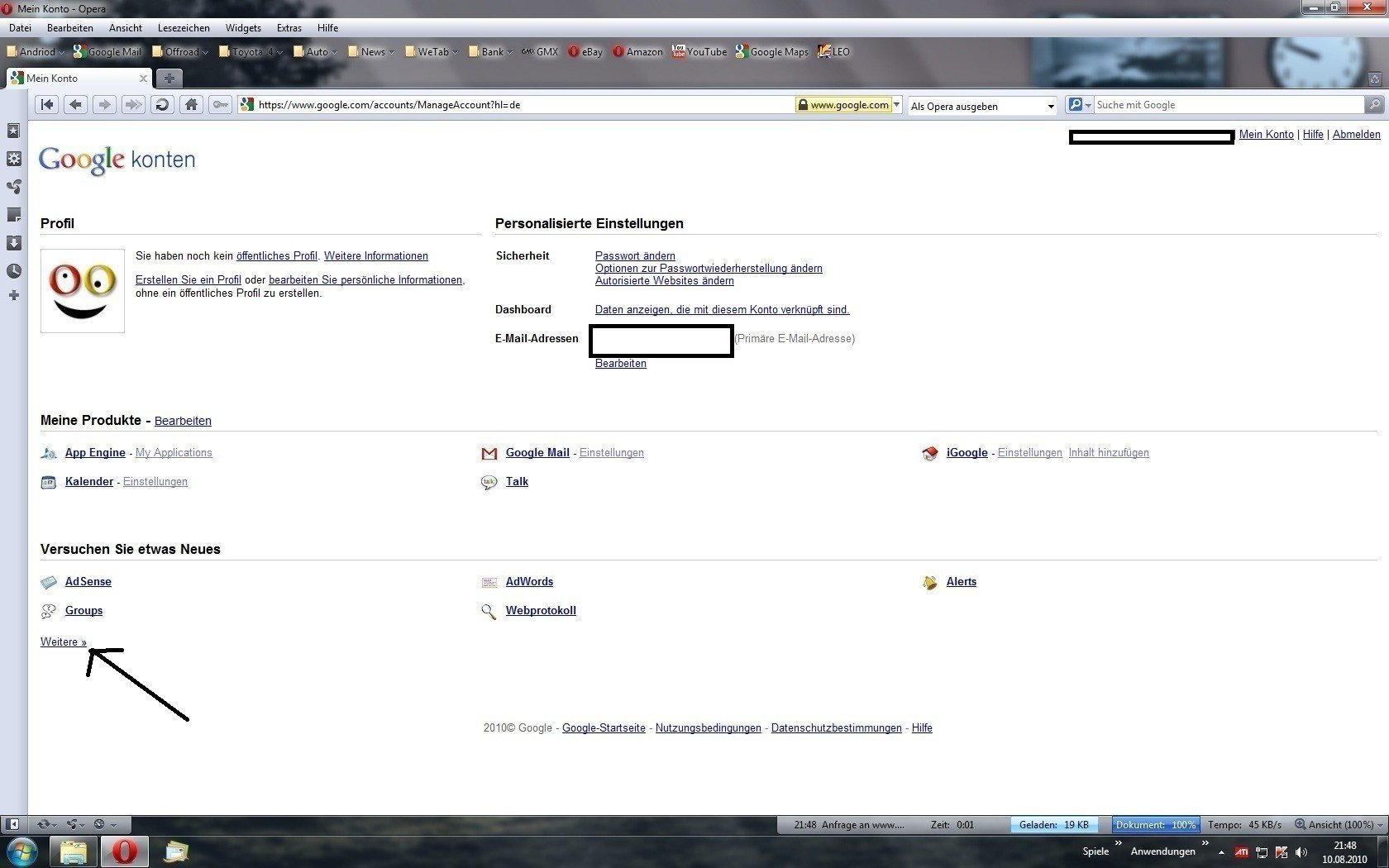
Task: Toggle the panel with the bottom-left sidebar button
Action: point(12,824)
